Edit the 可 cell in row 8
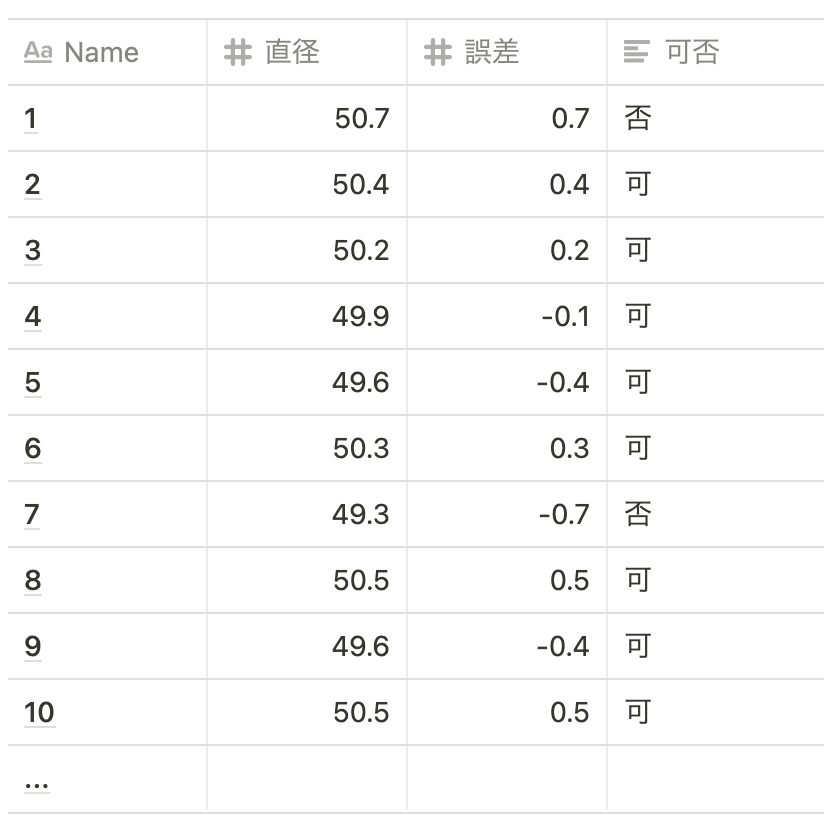The height and width of the screenshot is (822, 824). click(x=716, y=580)
